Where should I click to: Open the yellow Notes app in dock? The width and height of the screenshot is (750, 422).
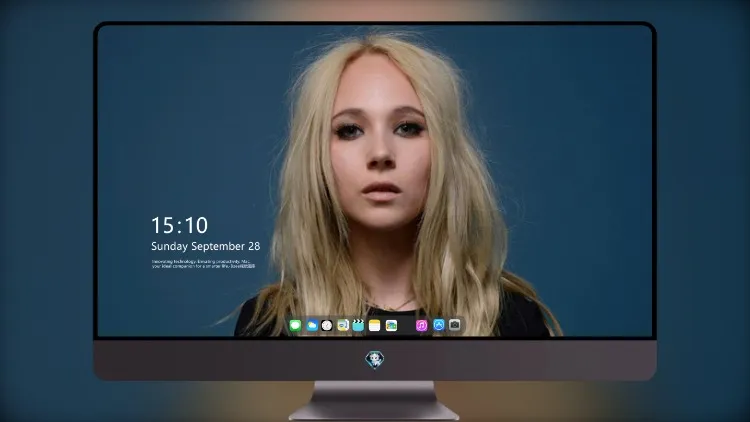pyautogui.click(x=375, y=325)
